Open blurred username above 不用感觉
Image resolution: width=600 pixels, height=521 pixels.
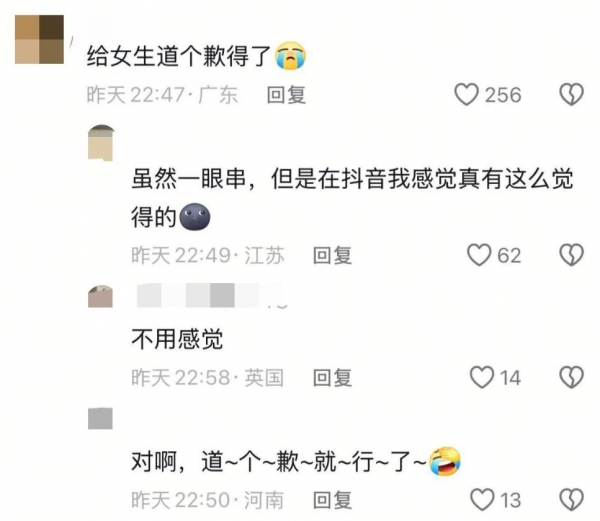(212, 295)
